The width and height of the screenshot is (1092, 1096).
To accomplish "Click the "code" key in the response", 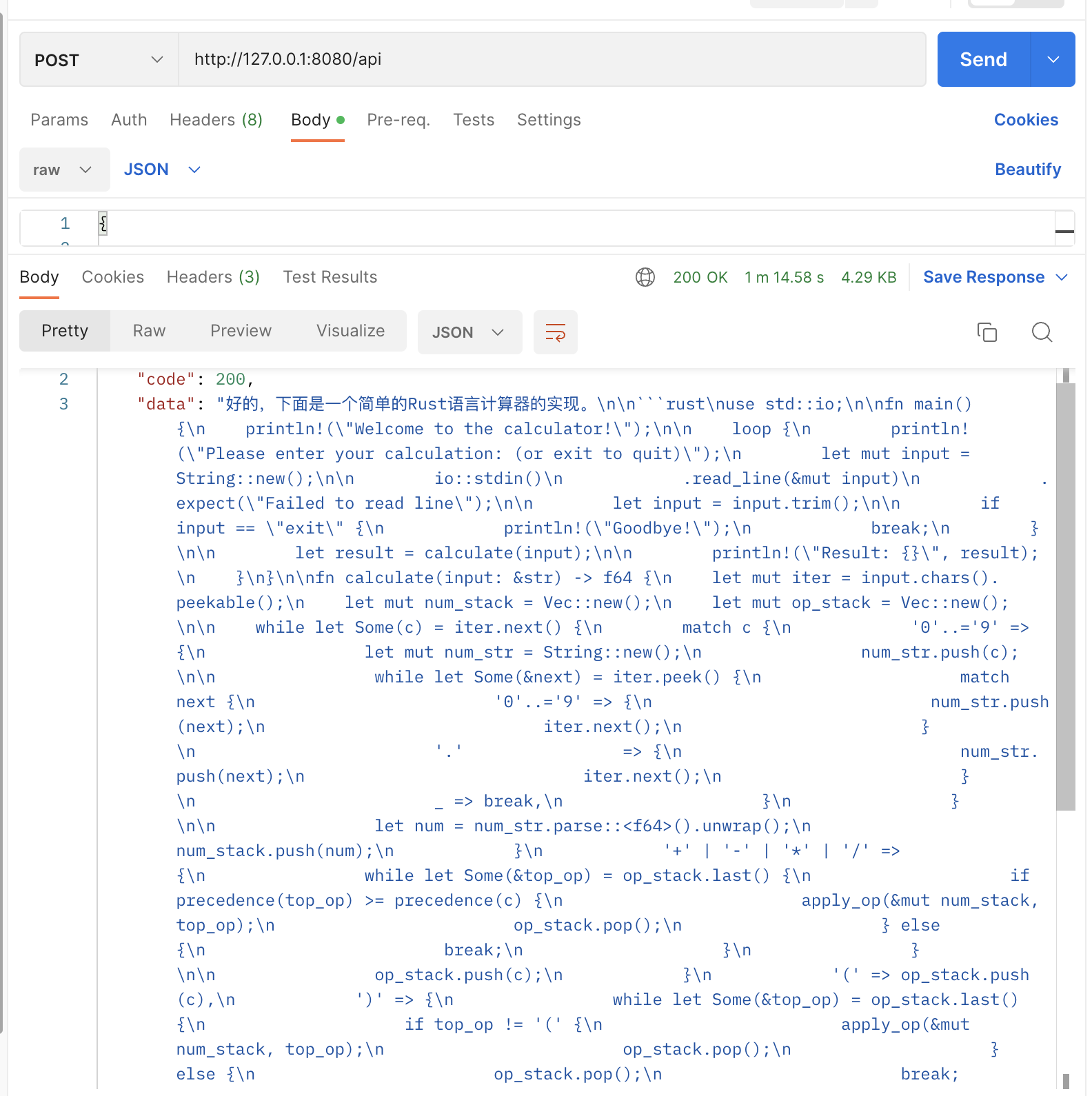I will click(166, 380).
